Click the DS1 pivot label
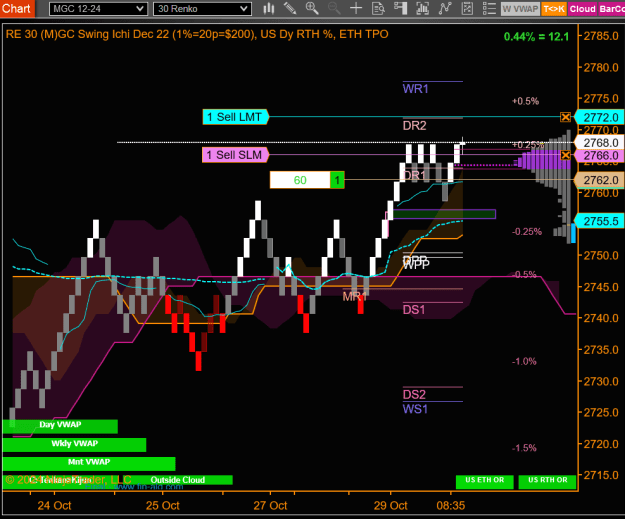Image resolution: width=625 pixels, height=519 pixels. [414, 309]
